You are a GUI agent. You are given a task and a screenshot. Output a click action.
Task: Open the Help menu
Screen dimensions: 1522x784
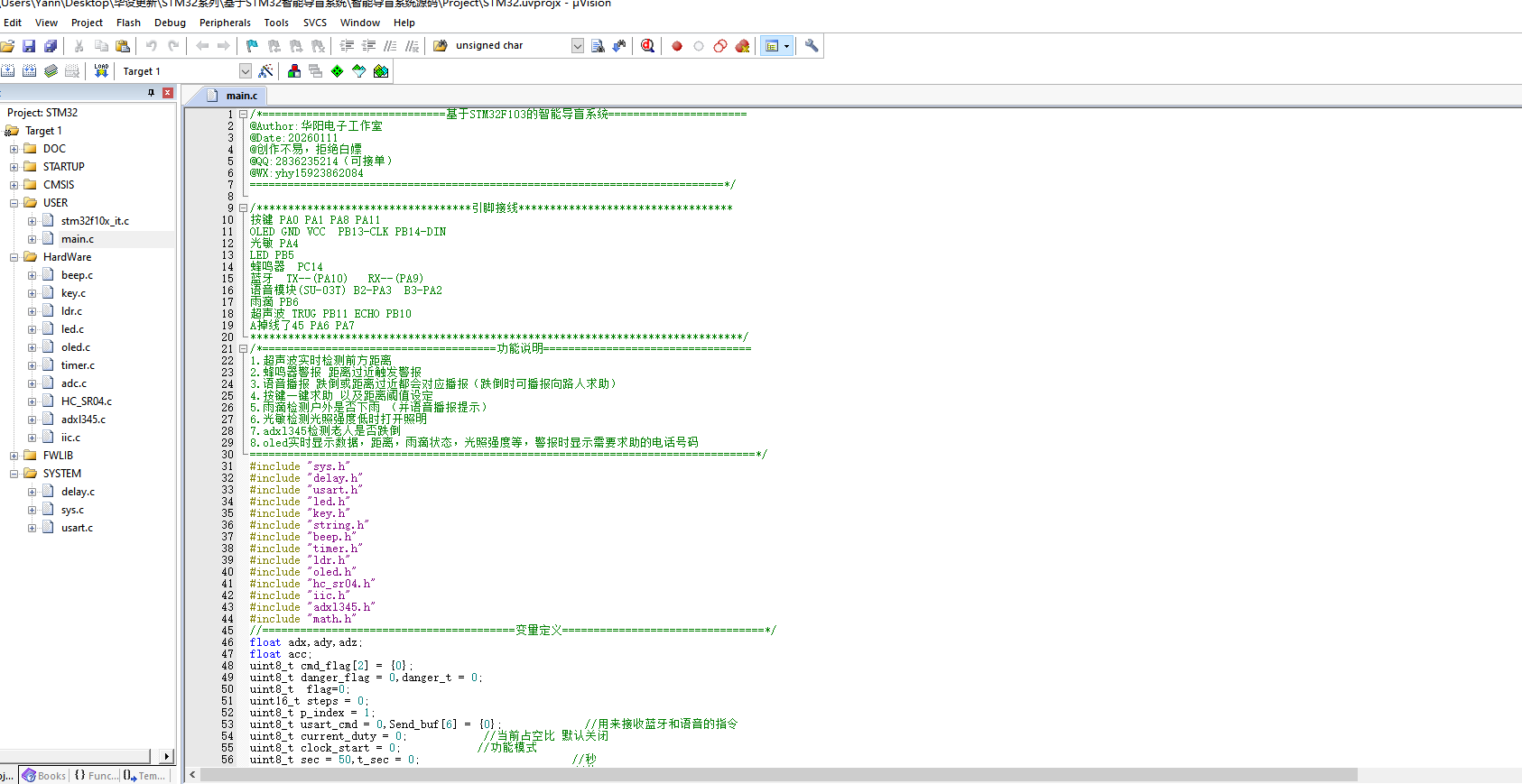click(x=404, y=23)
